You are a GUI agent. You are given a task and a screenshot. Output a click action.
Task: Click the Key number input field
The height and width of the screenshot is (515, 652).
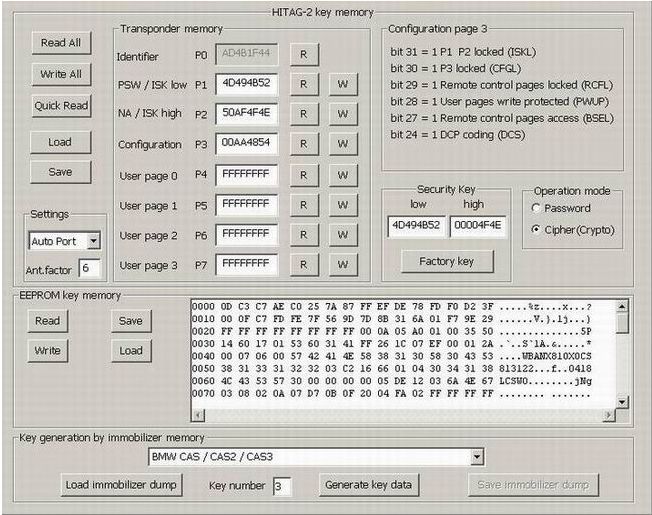pos(281,486)
